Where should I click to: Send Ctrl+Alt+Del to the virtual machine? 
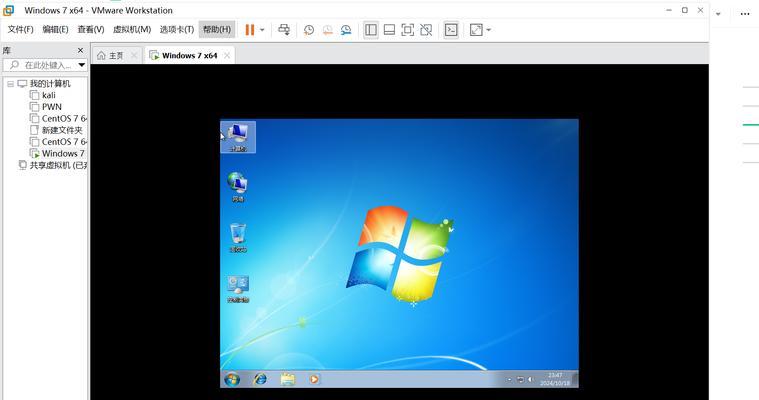pyautogui.click(x=284, y=30)
